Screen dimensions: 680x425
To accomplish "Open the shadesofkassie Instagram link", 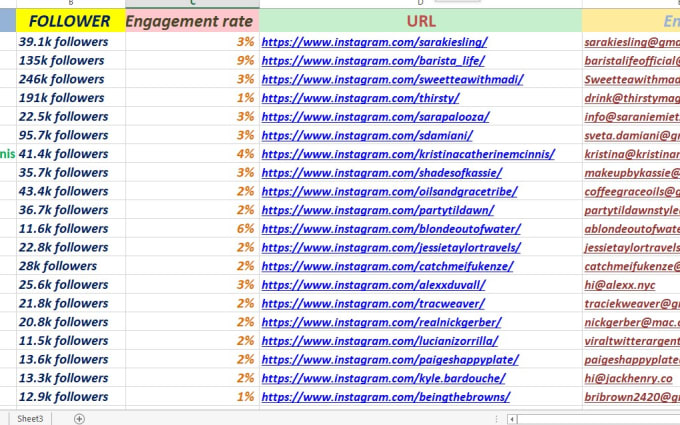I will pos(382,173).
